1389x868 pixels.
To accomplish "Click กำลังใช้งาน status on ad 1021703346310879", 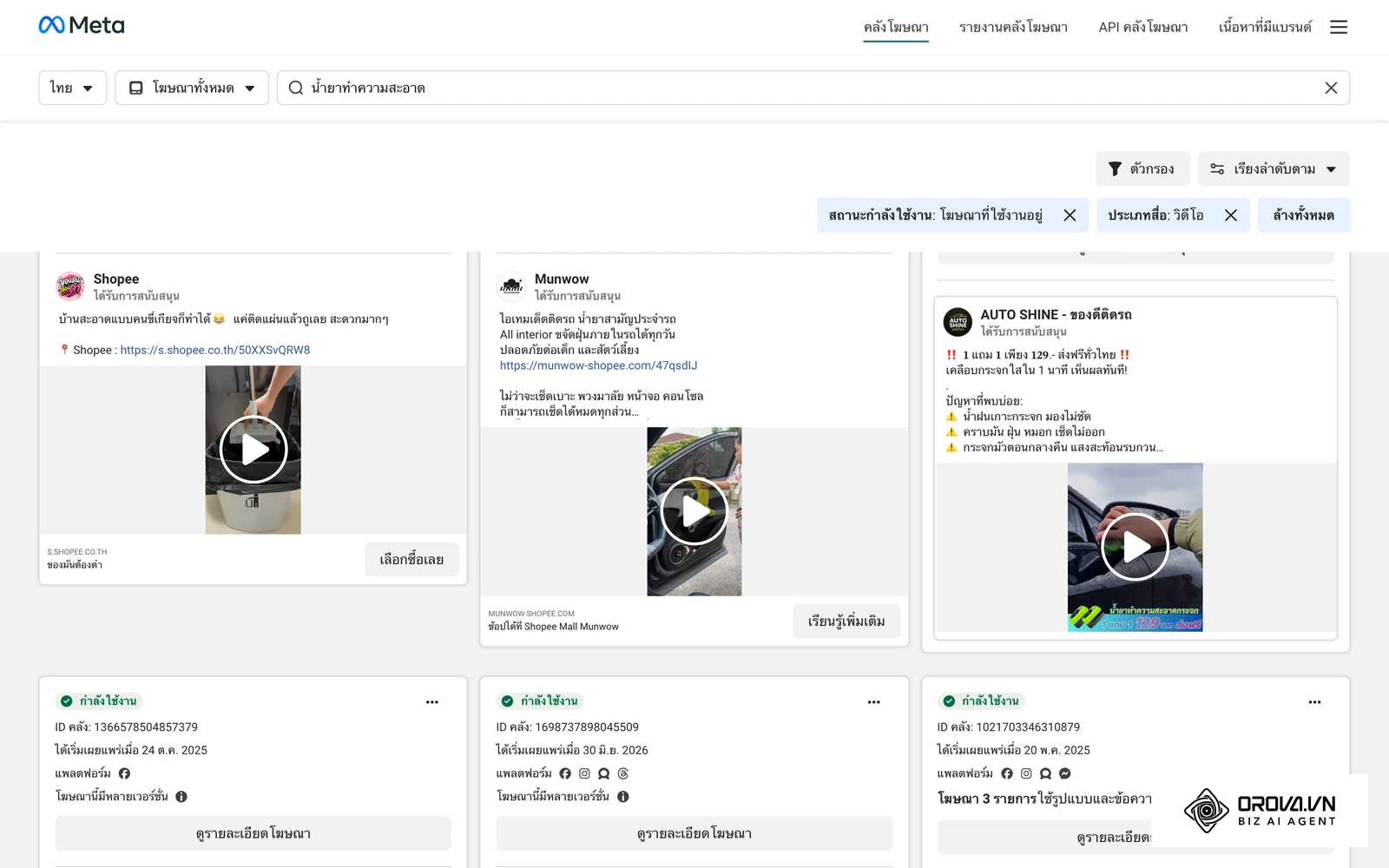I will pos(982,701).
